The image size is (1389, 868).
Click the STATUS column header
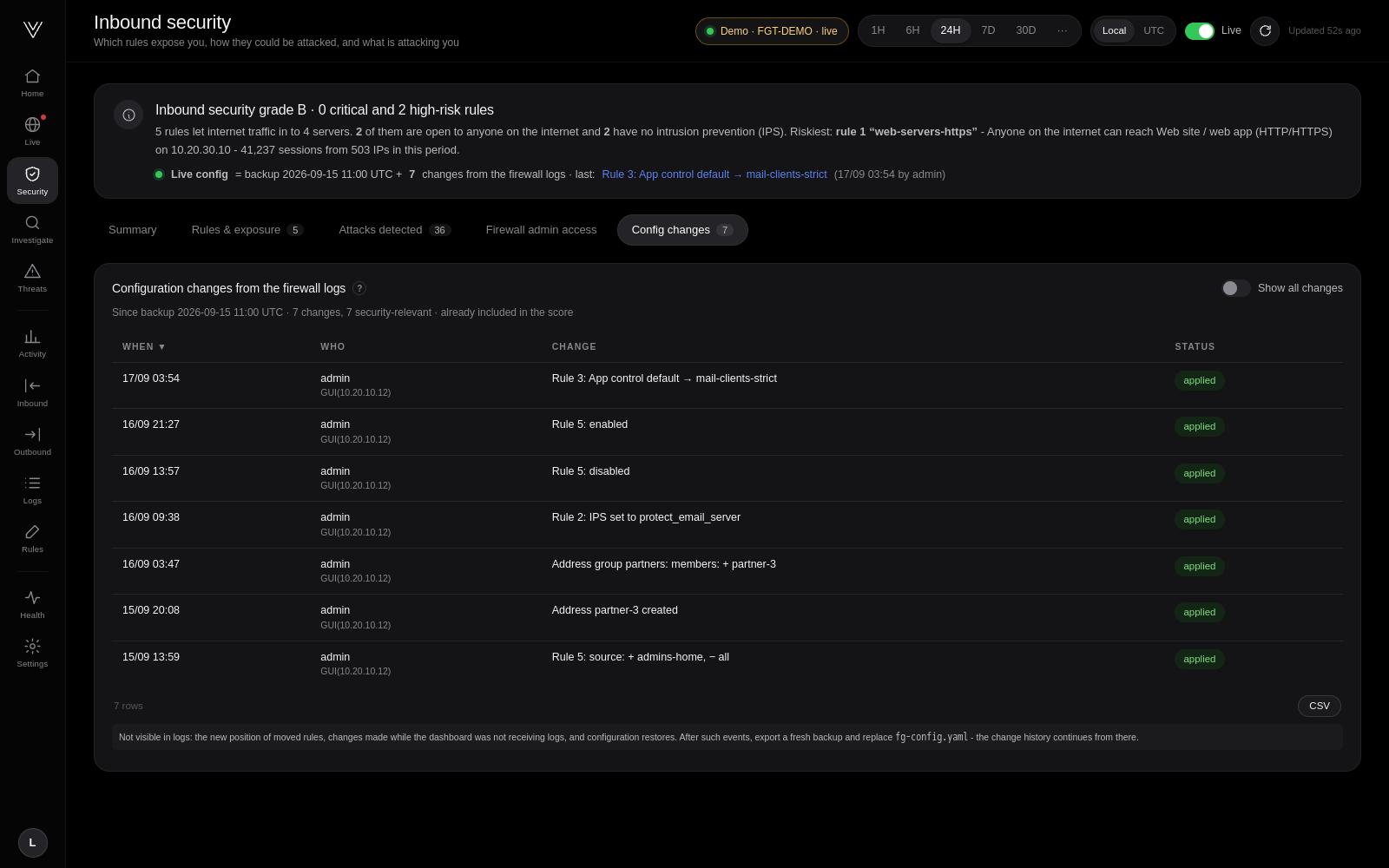tap(1195, 346)
